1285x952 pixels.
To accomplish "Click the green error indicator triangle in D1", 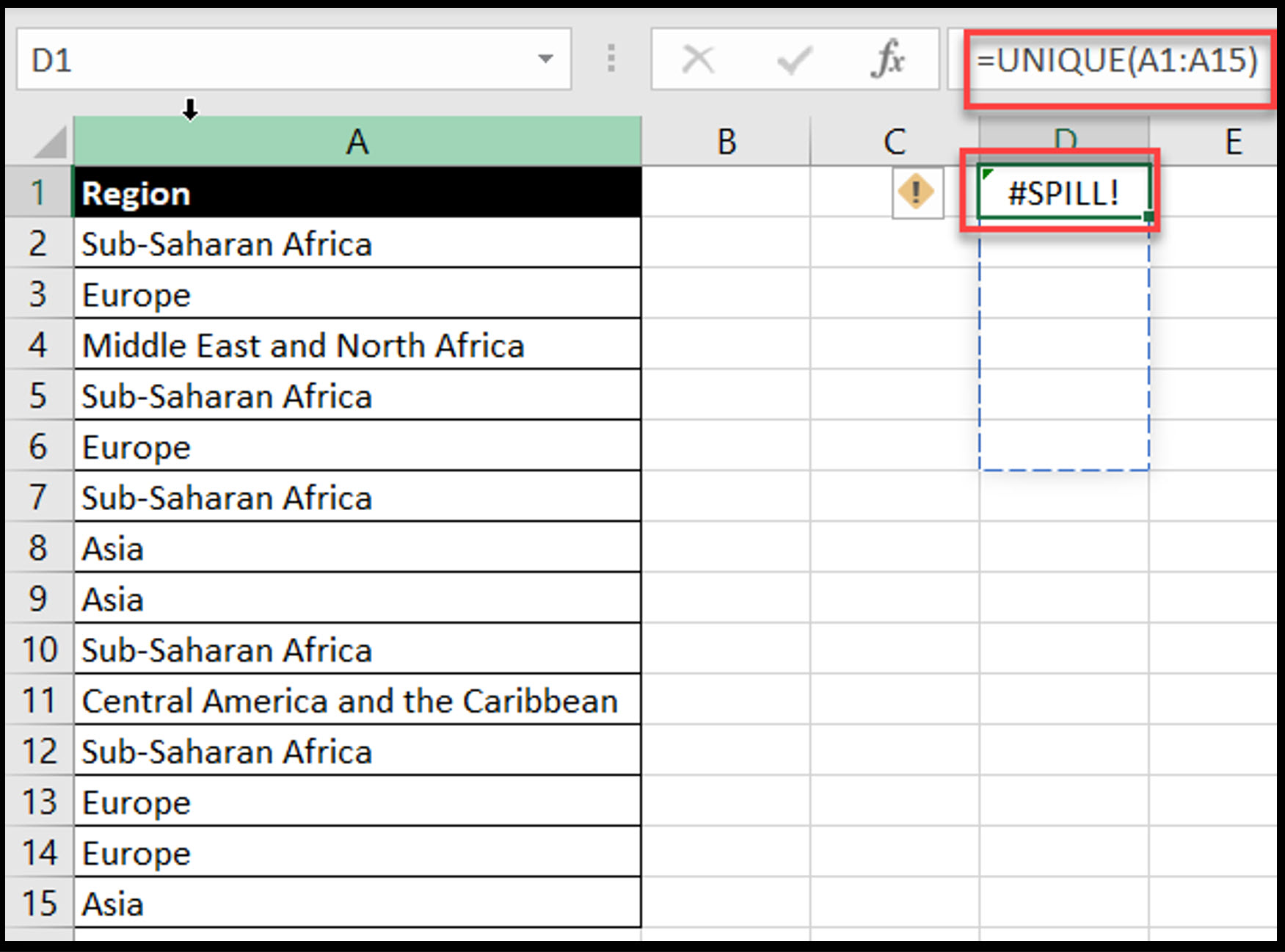I will (988, 175).
